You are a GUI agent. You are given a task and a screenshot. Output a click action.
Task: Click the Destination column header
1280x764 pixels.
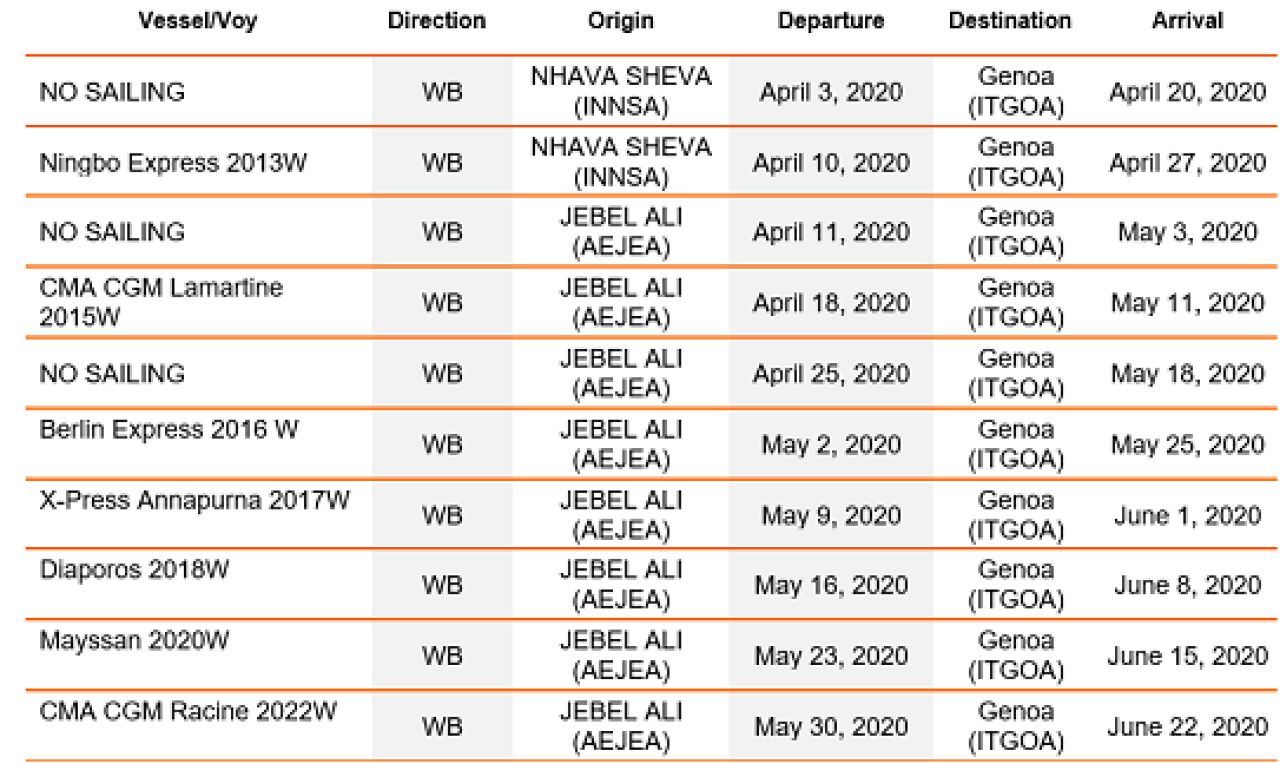pos(1010,21)
